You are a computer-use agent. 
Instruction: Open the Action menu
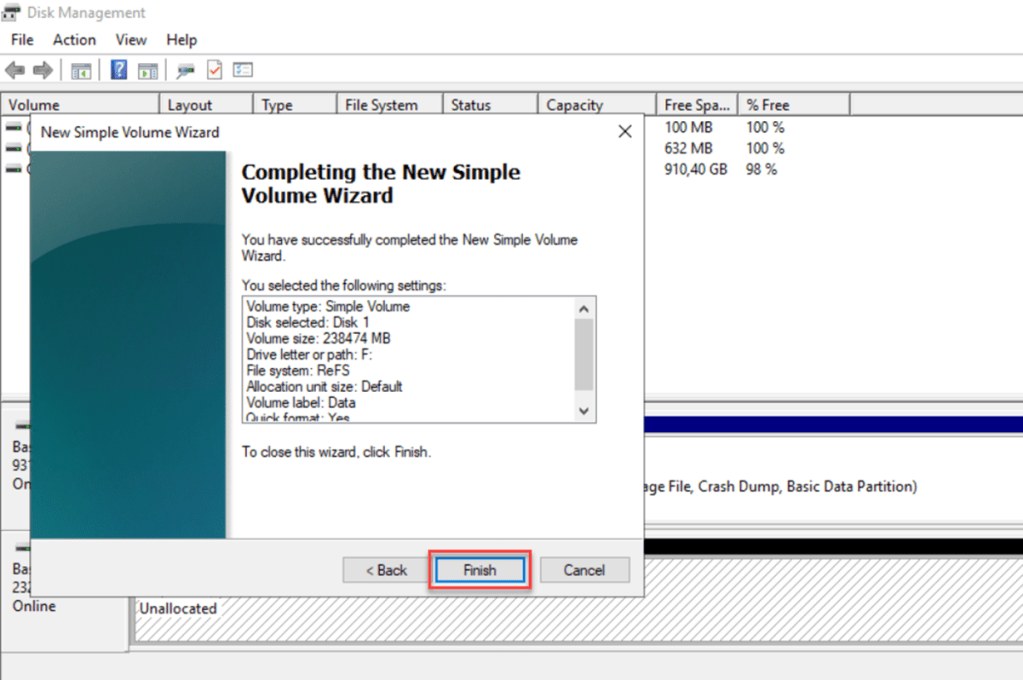(x=74, y=40)
